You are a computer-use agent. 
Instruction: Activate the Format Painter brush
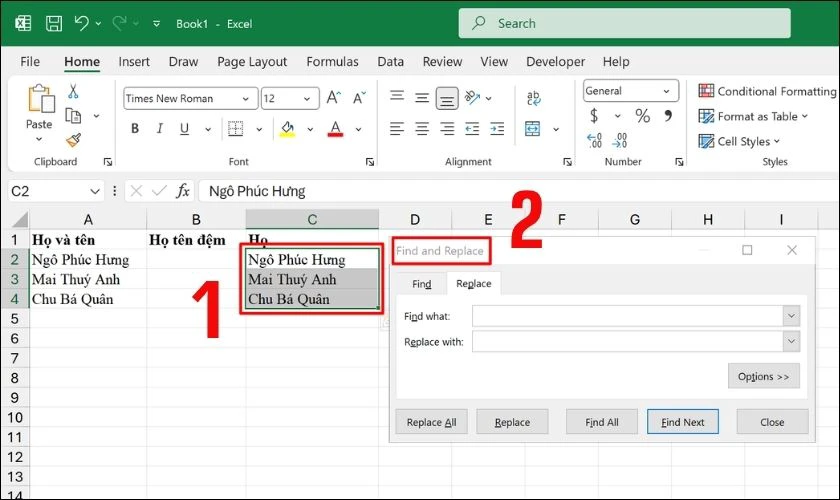pos(73,140)
